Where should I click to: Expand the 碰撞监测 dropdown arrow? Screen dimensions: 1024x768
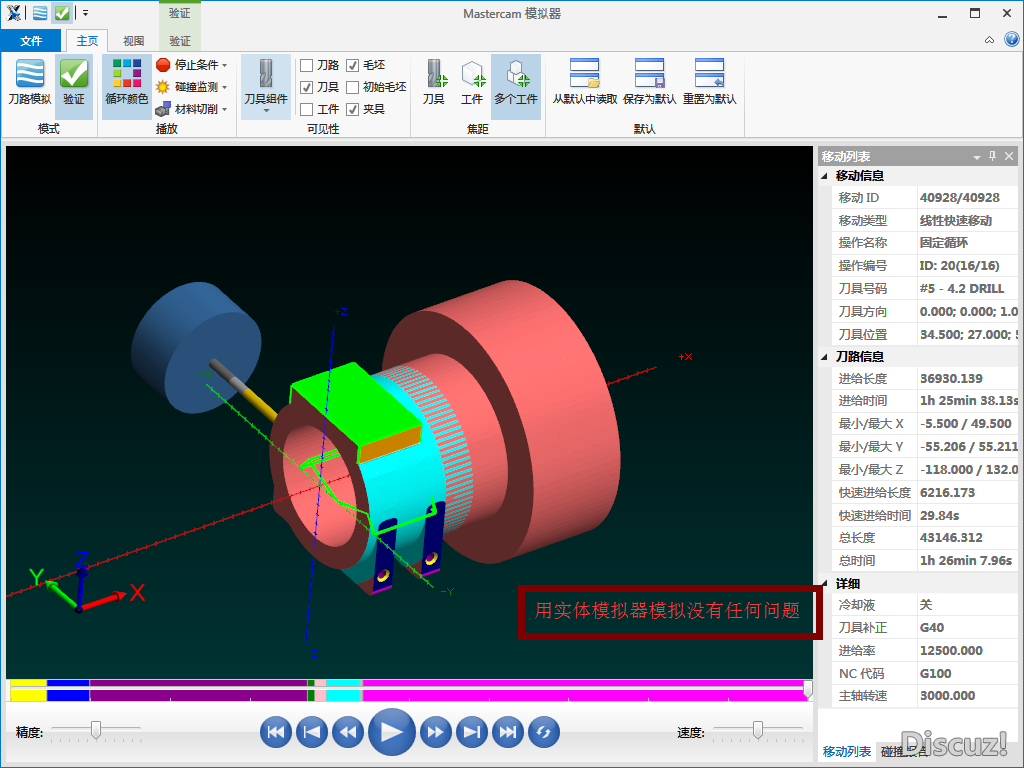click(x=225, y=88)
